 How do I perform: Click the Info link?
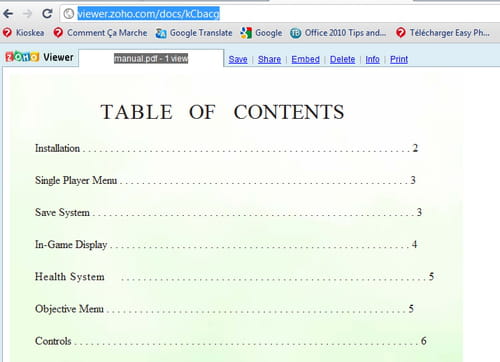(x=373, y=59)
